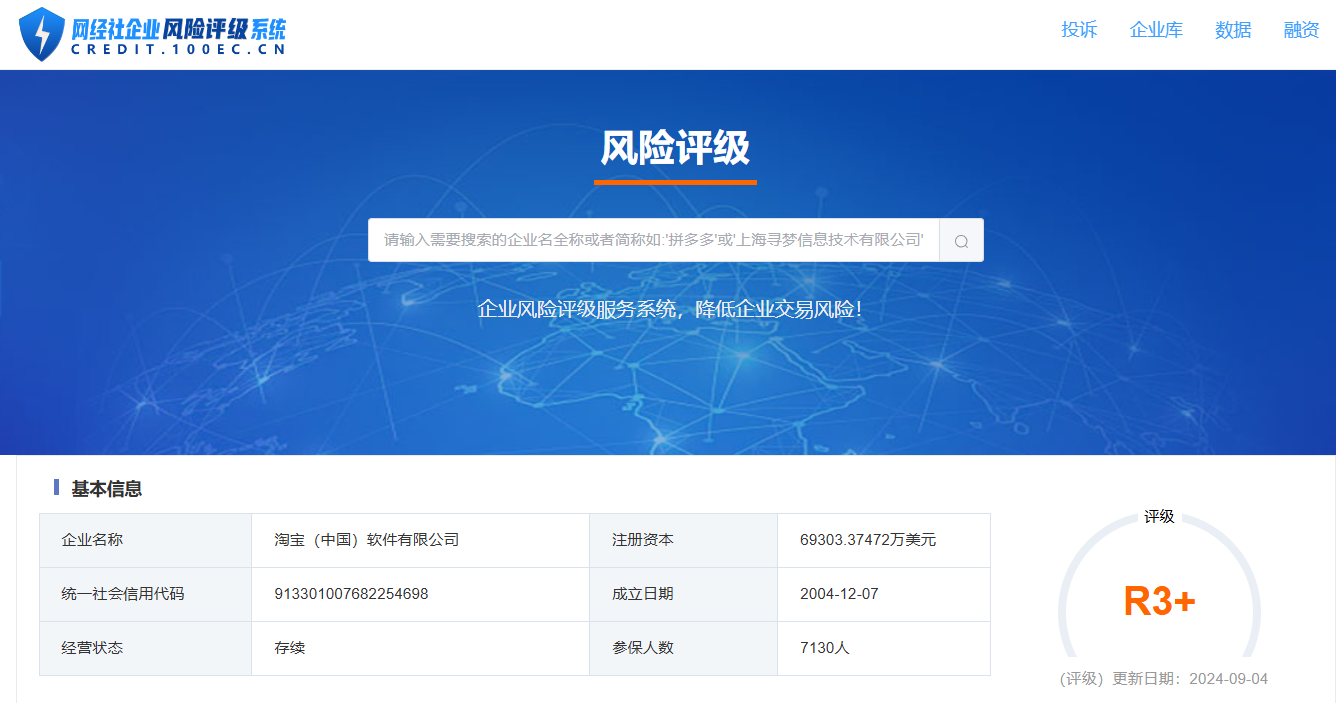This screenshot has width=1336, height=703.
Task: Select the 企业名称 label cell
Action: click(x=145, y=540)
